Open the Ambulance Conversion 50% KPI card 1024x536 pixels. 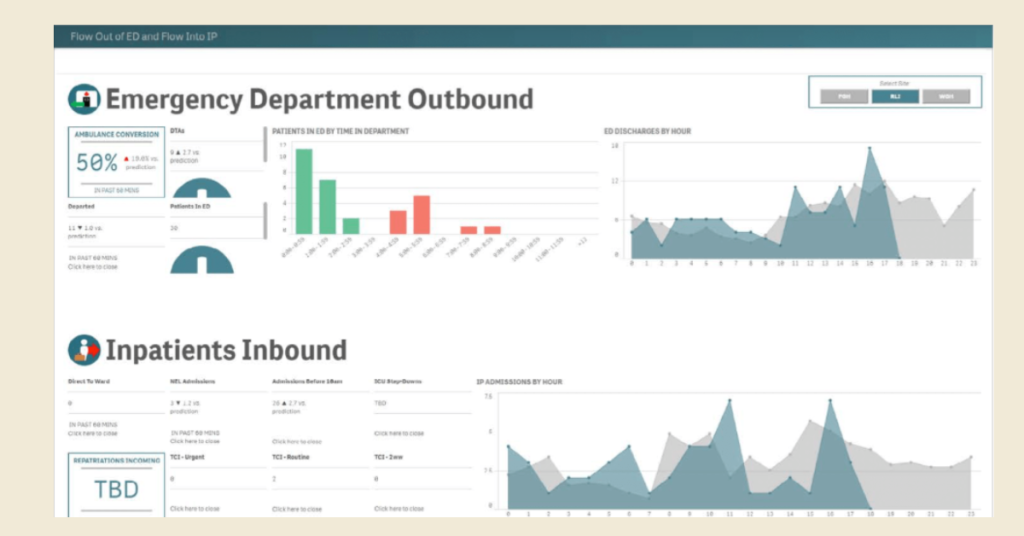point(116,162)
